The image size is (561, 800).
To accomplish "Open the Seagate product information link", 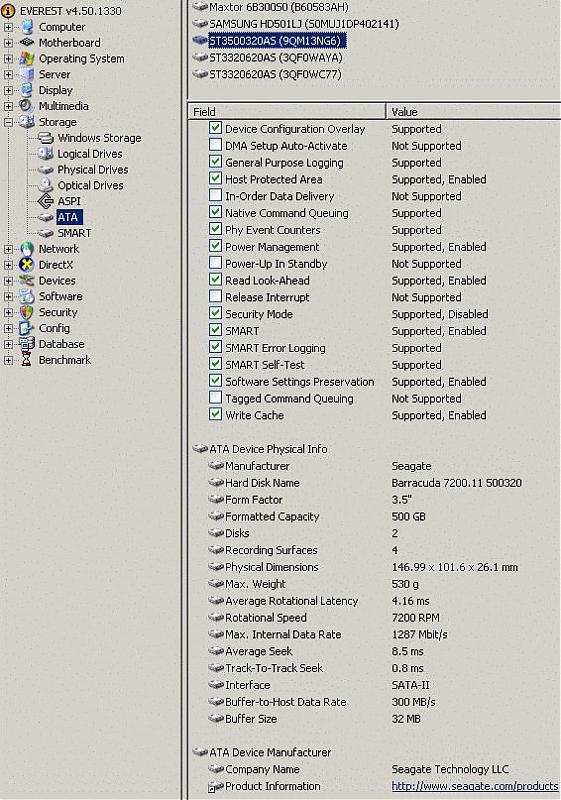I will [475, 786].
